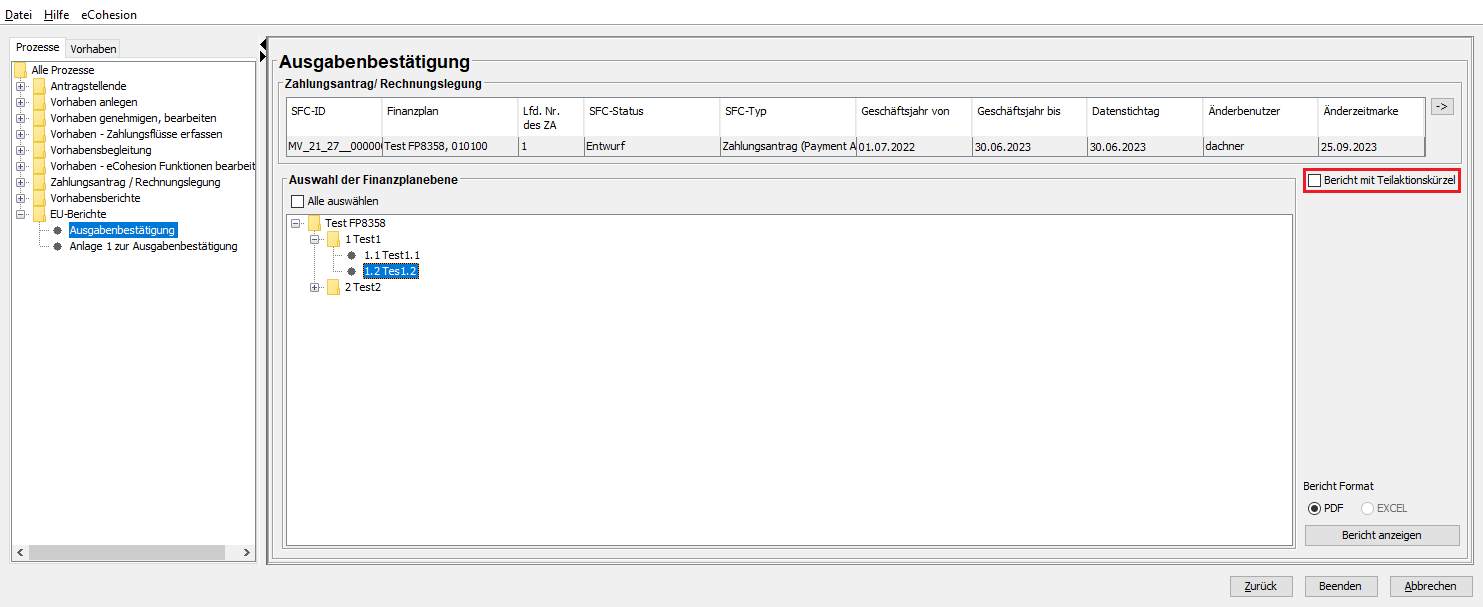This screenshot has width=1483, height=607.
Task: Expand the Vorhaben anlegen node
Action: pos(20,102)
